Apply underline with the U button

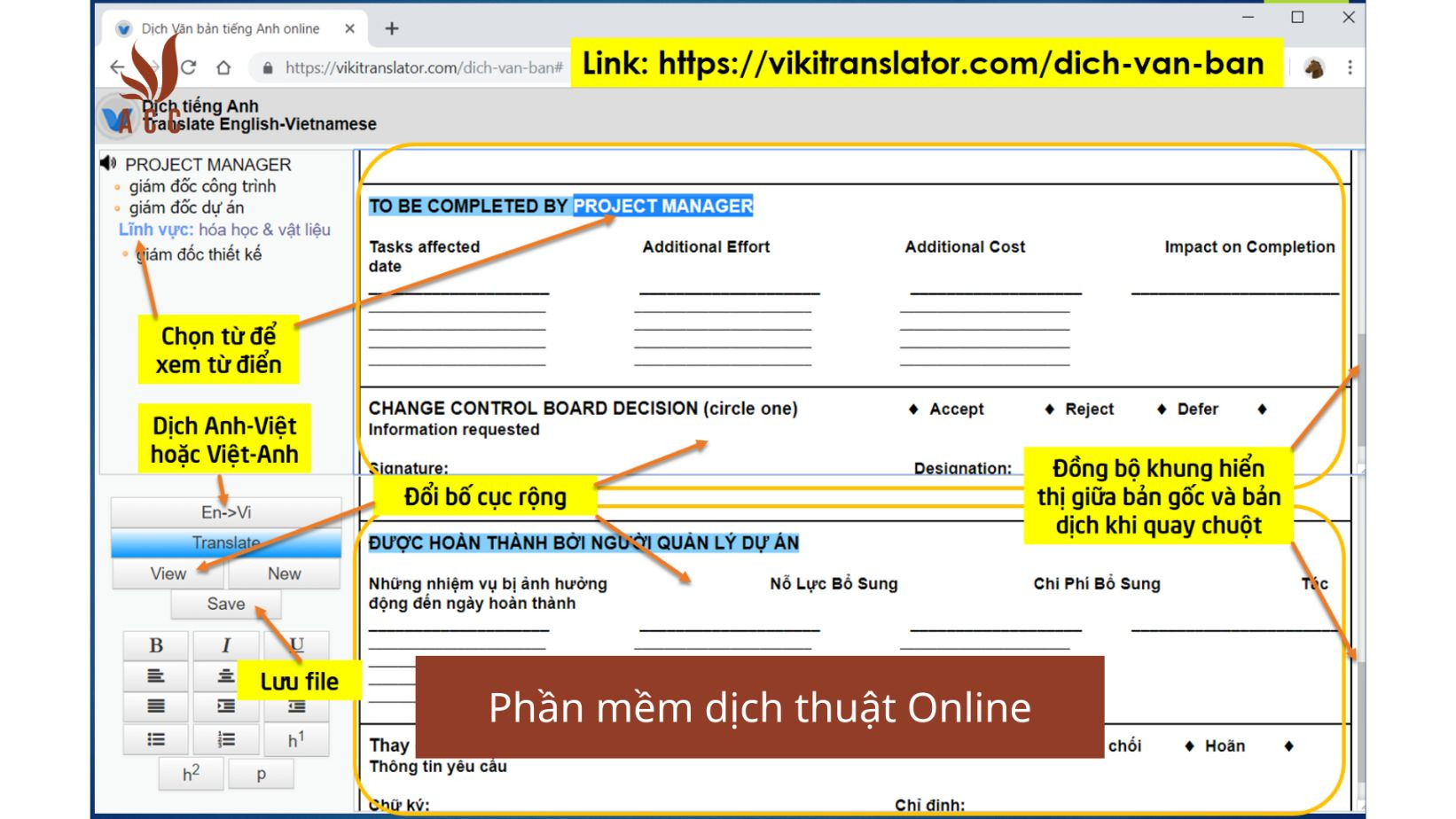coord(296,644)
